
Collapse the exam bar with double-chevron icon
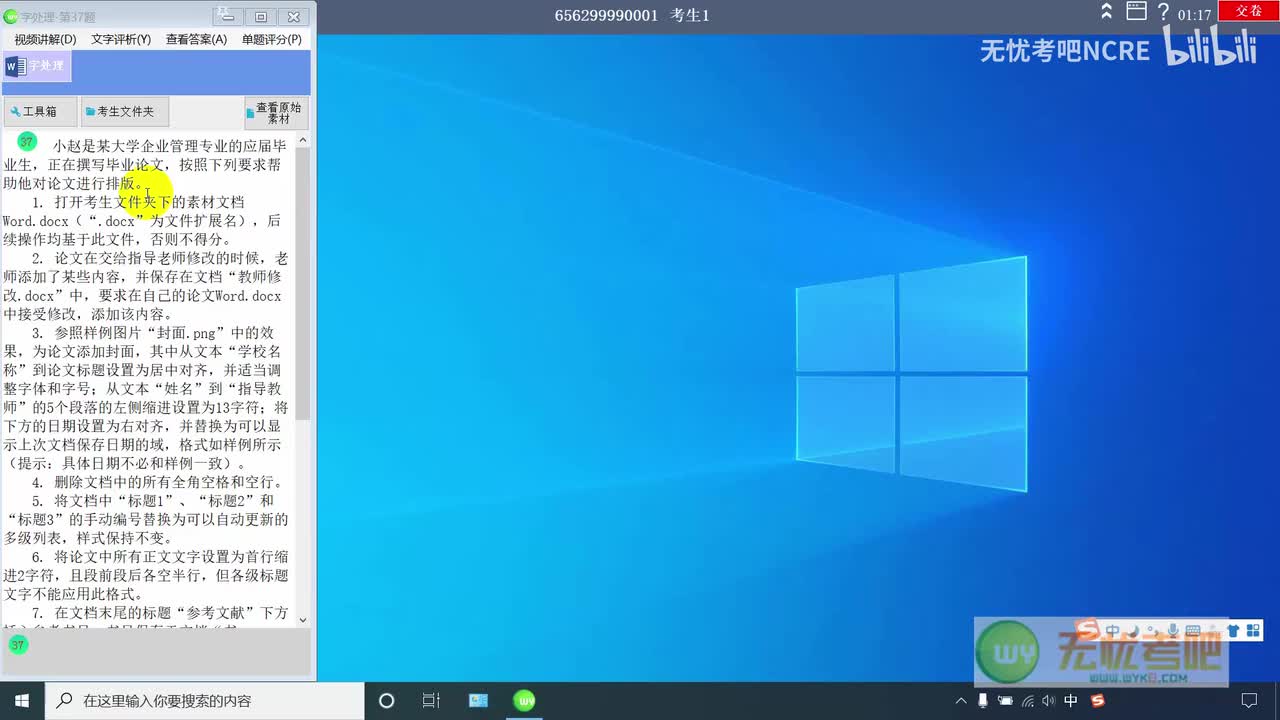[1106, 12]
